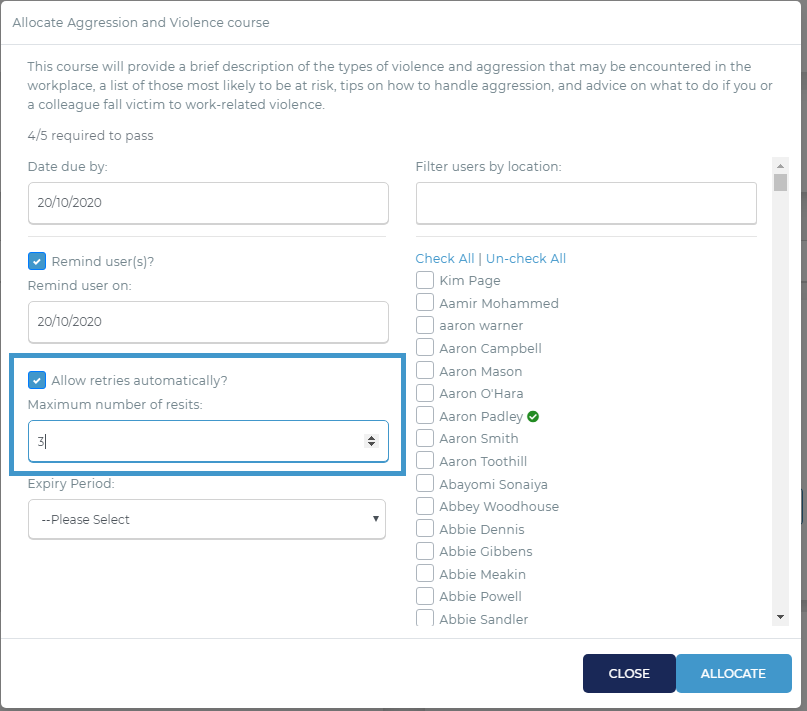This screenshot has width=807, height=711.
Task: Select Aamir Mohammed checkbox
Action: point(425,303)
